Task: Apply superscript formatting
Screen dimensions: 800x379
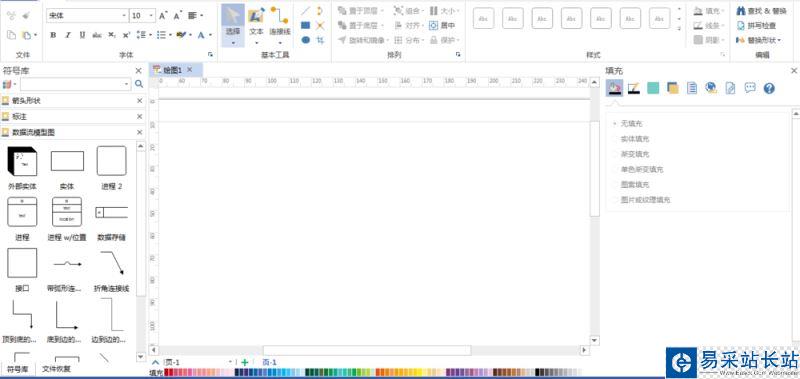Action: [126, 35]
